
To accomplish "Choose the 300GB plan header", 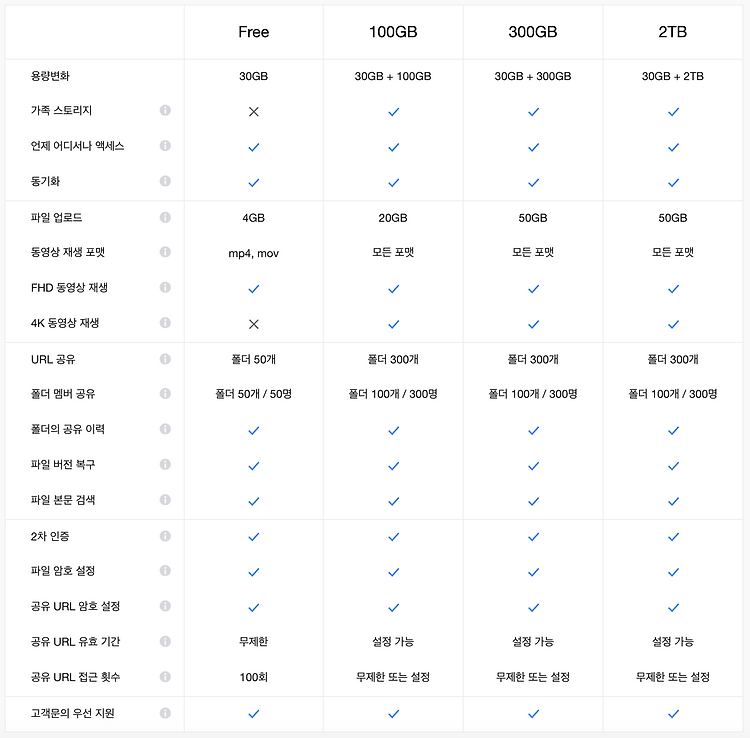I will (533, 32).
